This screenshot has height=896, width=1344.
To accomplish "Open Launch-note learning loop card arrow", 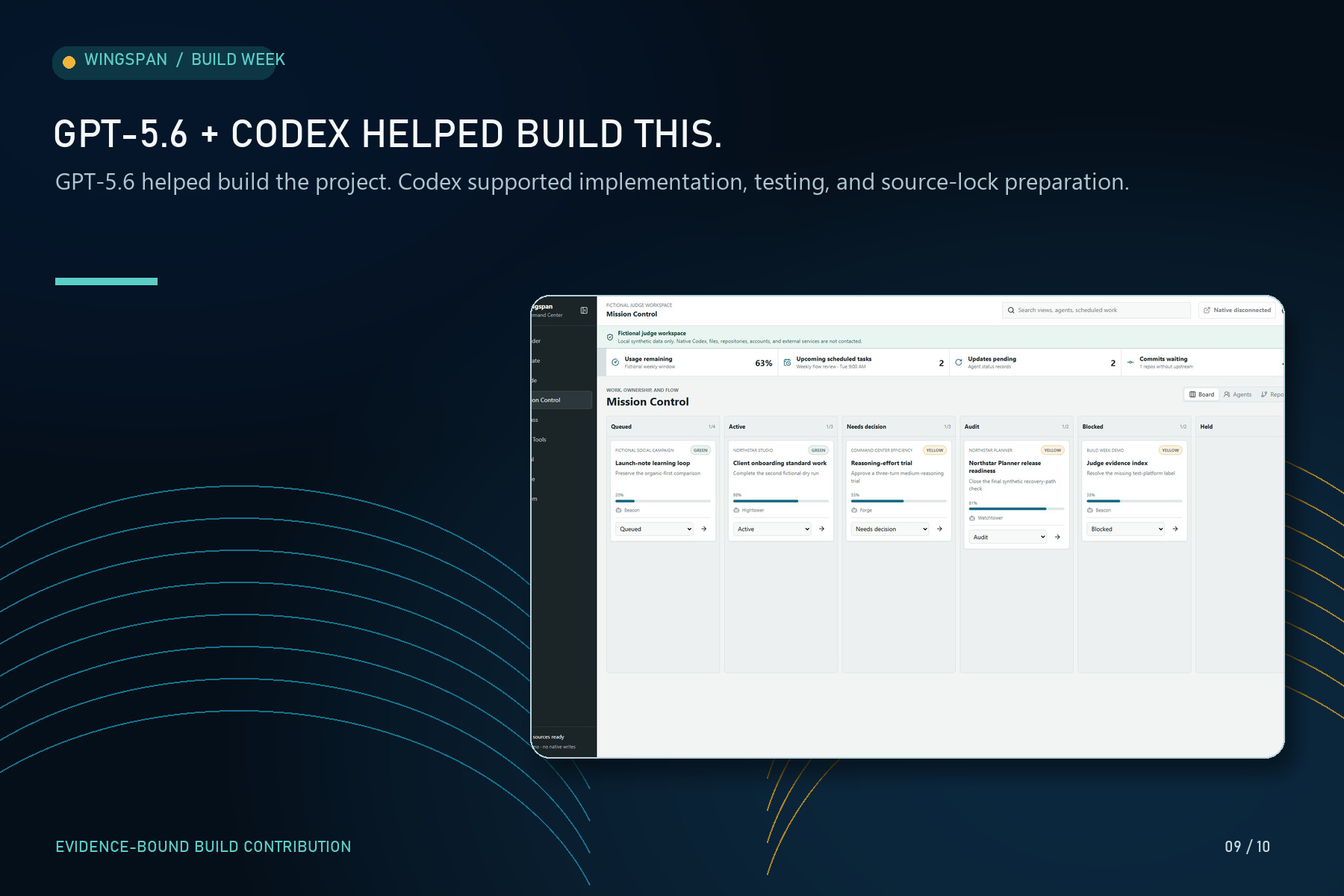I will point(703,529).
